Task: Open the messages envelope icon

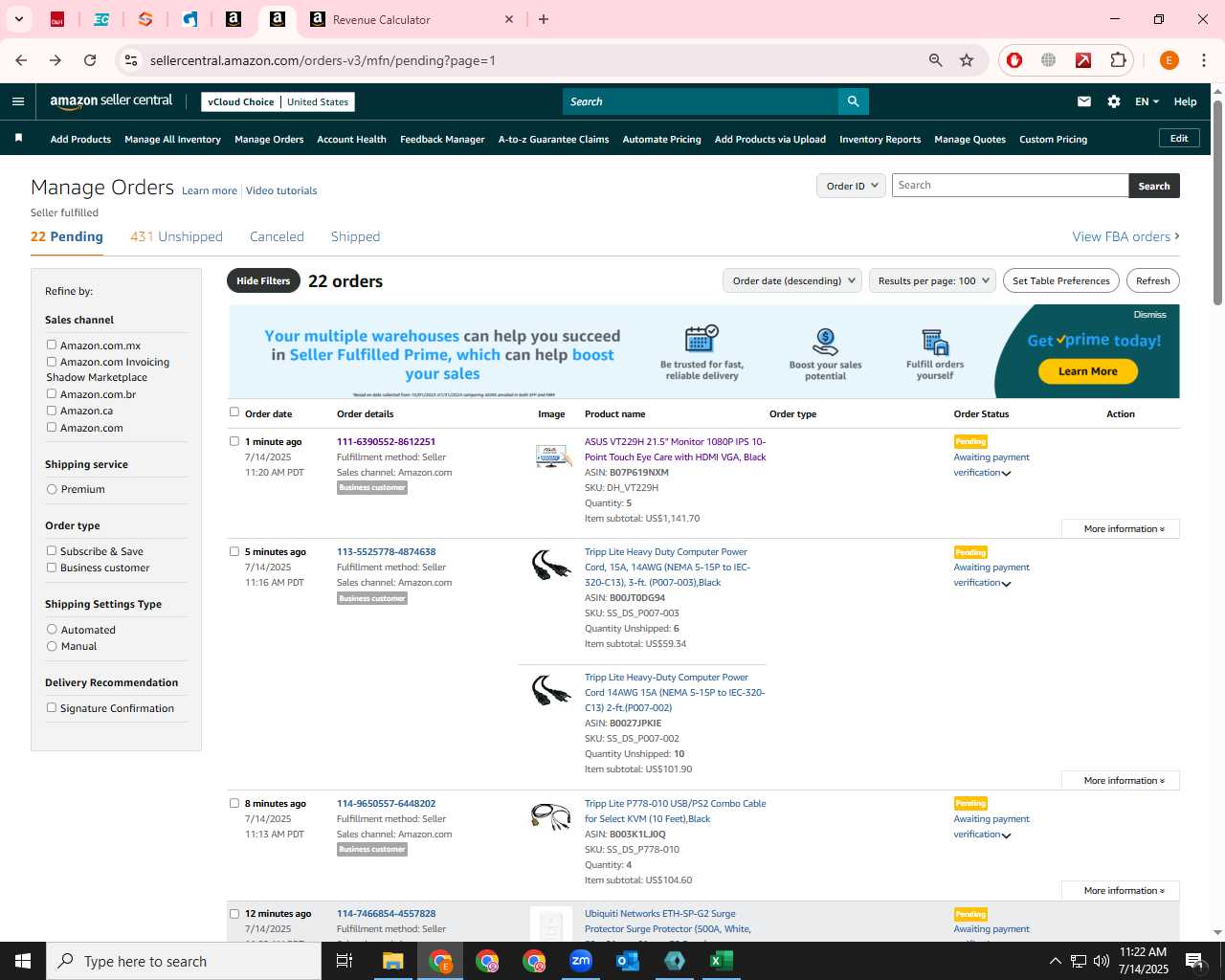Action: (x=1084, y=101)
